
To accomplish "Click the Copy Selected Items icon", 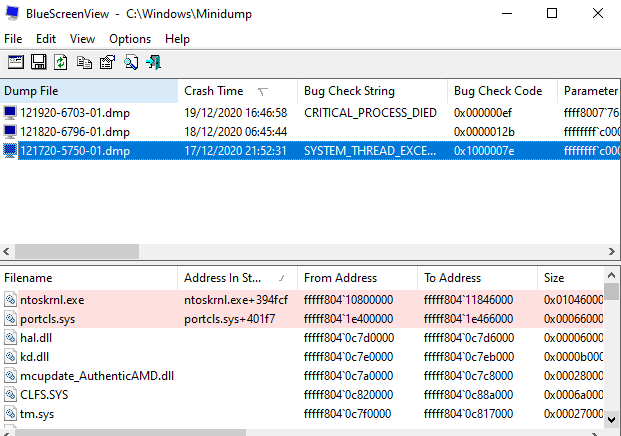I will tap(84, 63).
